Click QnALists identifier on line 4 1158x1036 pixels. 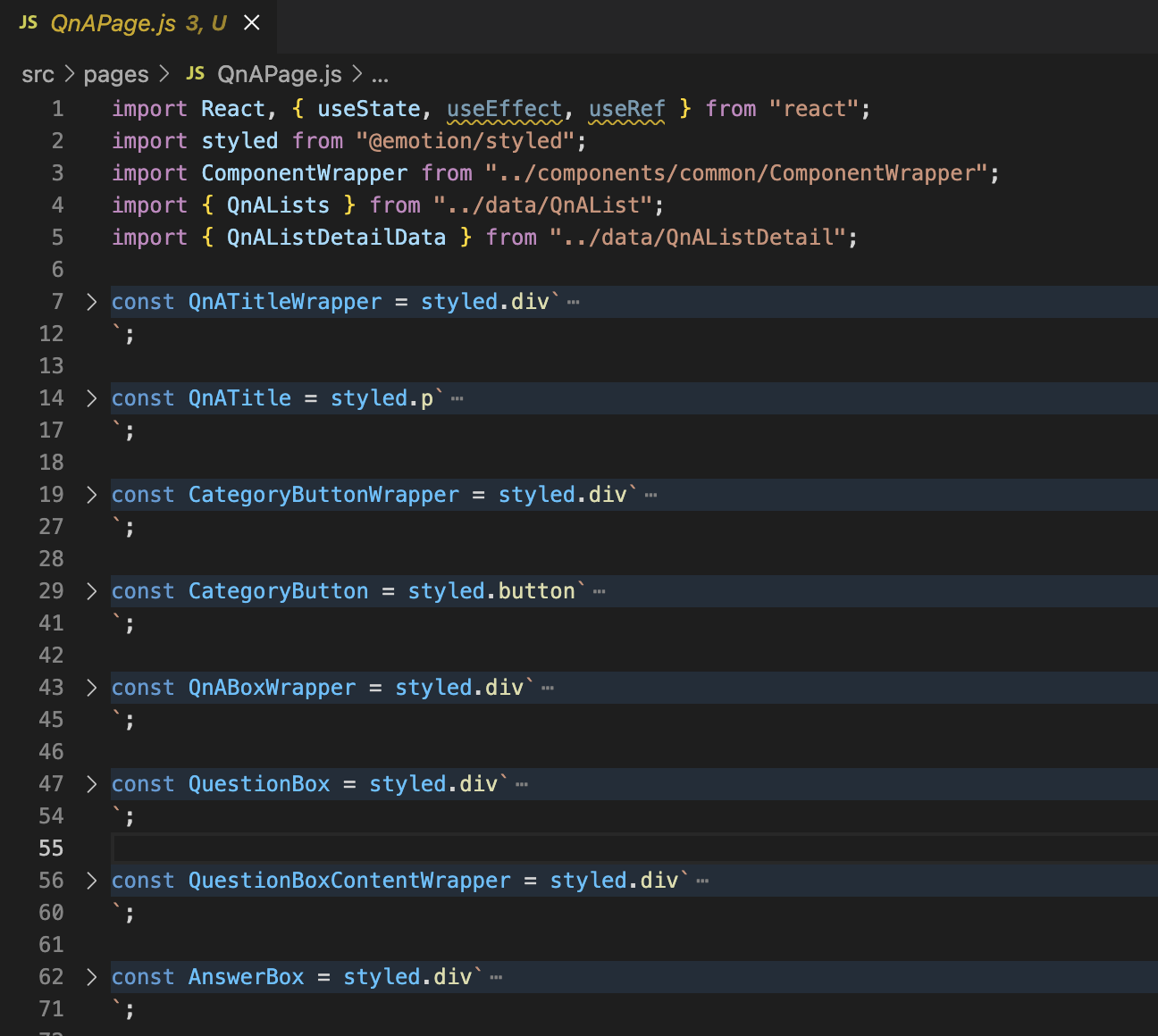tap(278, 205)
